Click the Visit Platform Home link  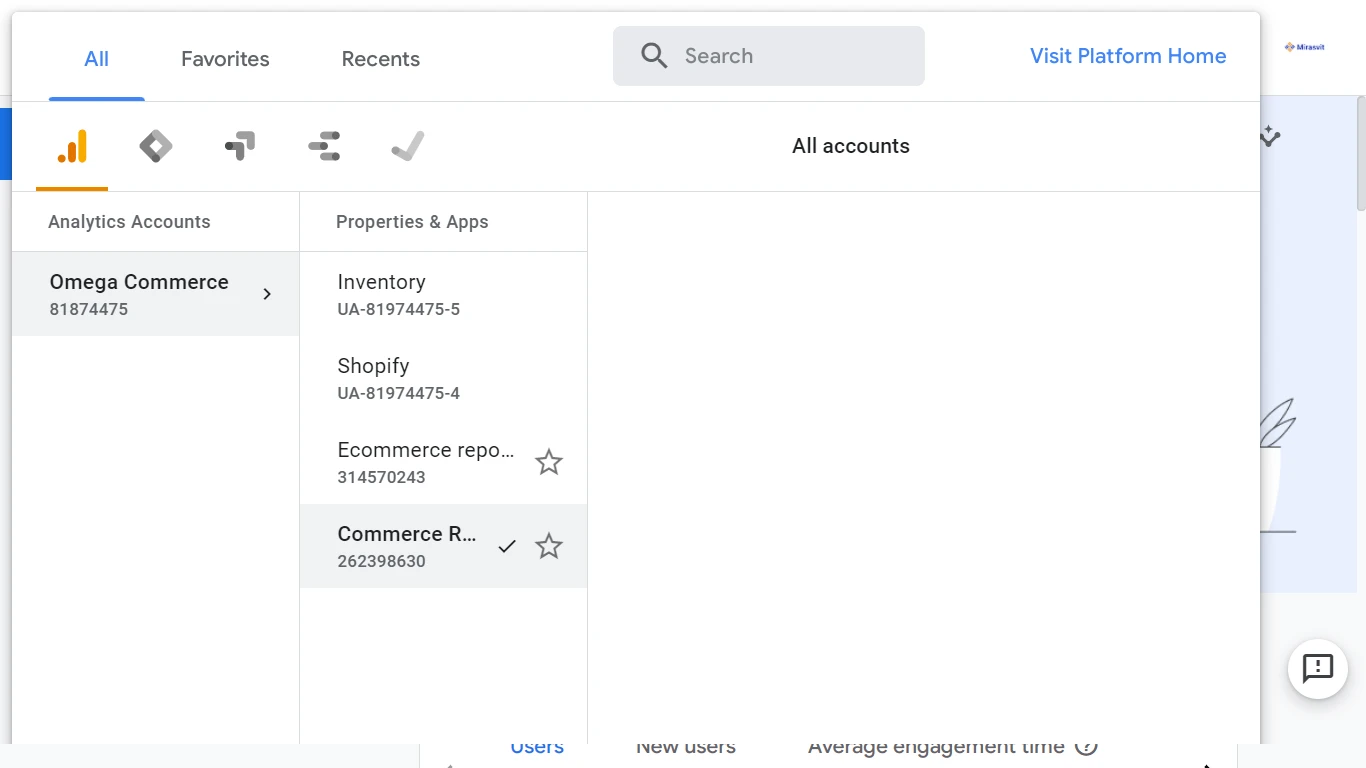pos(1127,56)
